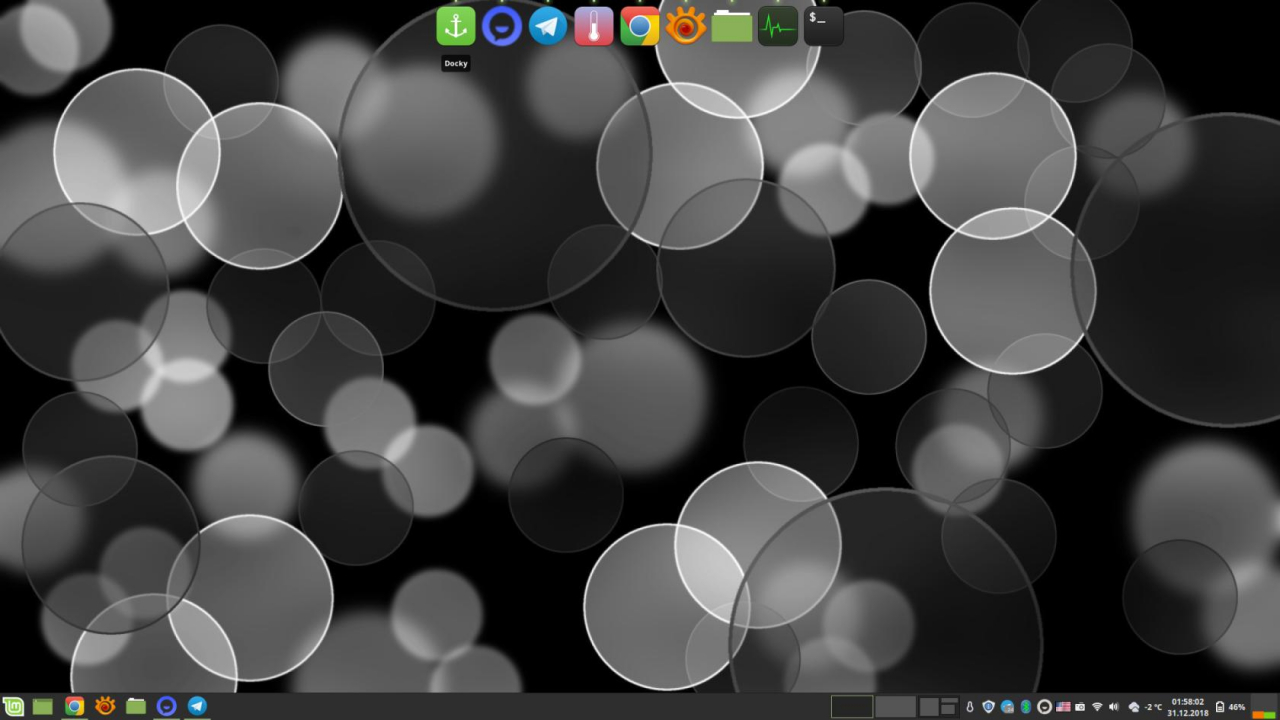
Task: Switch to Telegram in the bottom taskbar
Action: [x=198, y=706]
